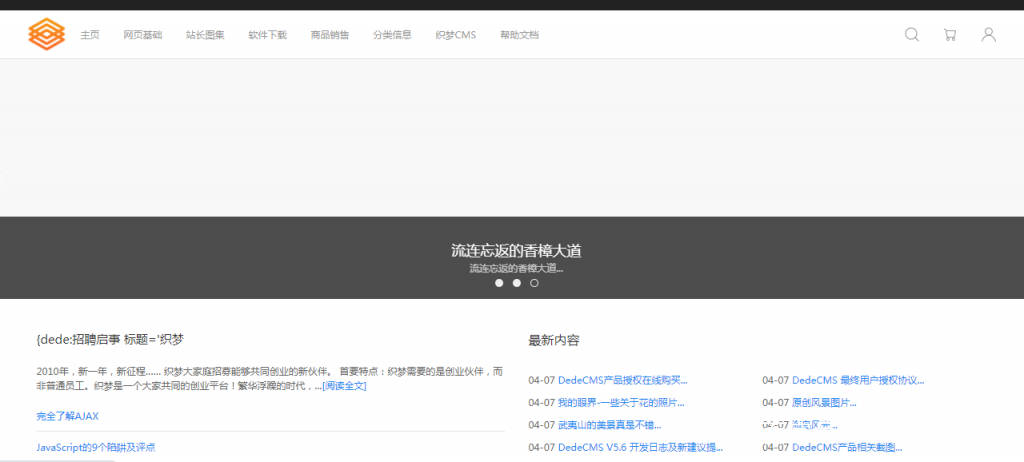1024x462 pixels.
Task: Select the third hollow carousel dot
Action: point(534,283)
